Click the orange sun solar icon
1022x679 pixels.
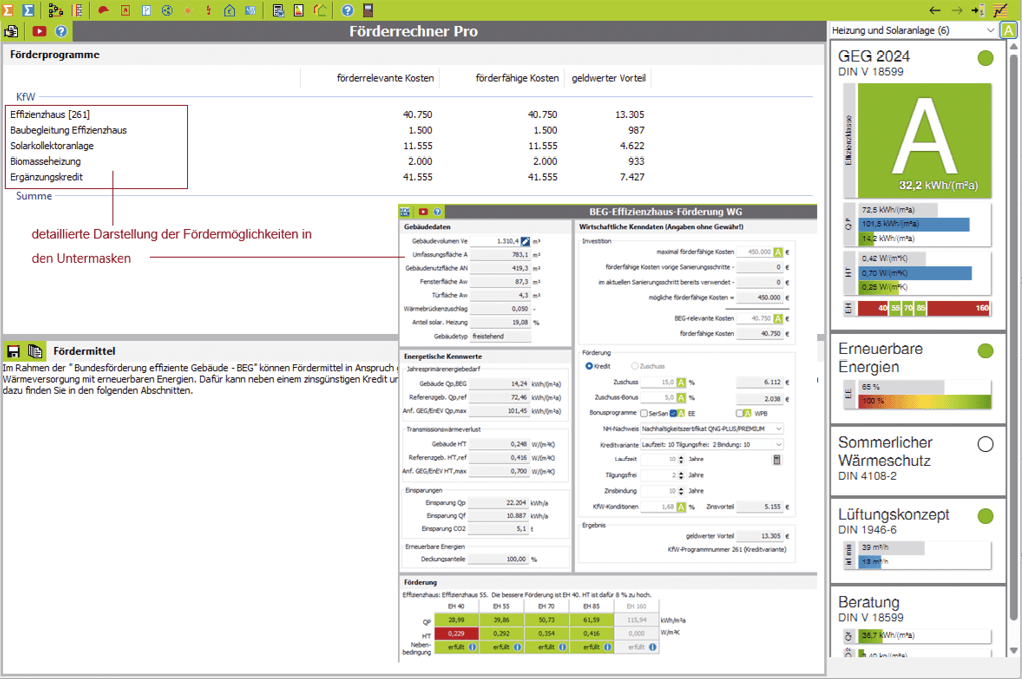pyautogui.click(x=188, y=10)
